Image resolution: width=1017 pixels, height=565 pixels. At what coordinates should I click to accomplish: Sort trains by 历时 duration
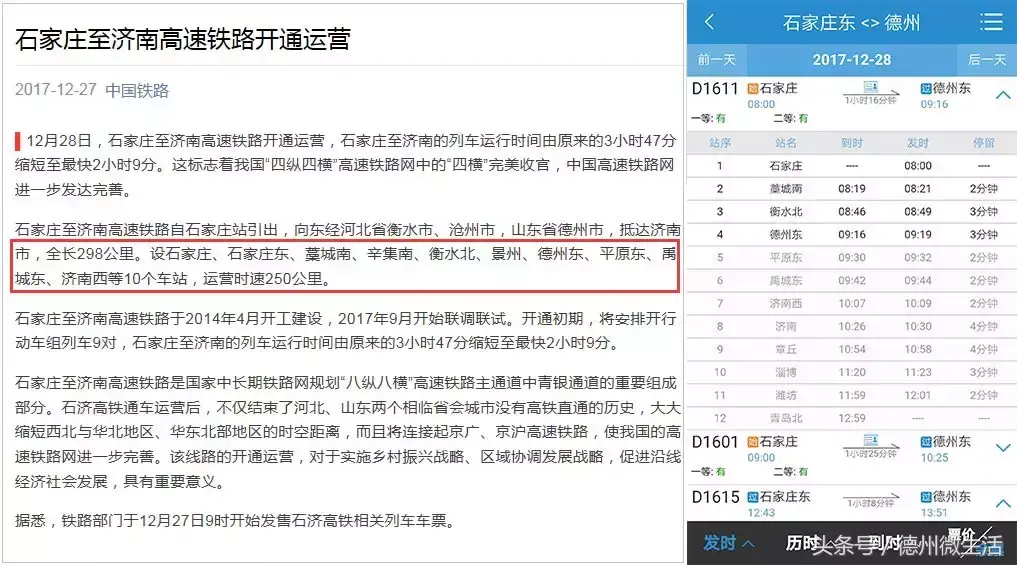803,543
